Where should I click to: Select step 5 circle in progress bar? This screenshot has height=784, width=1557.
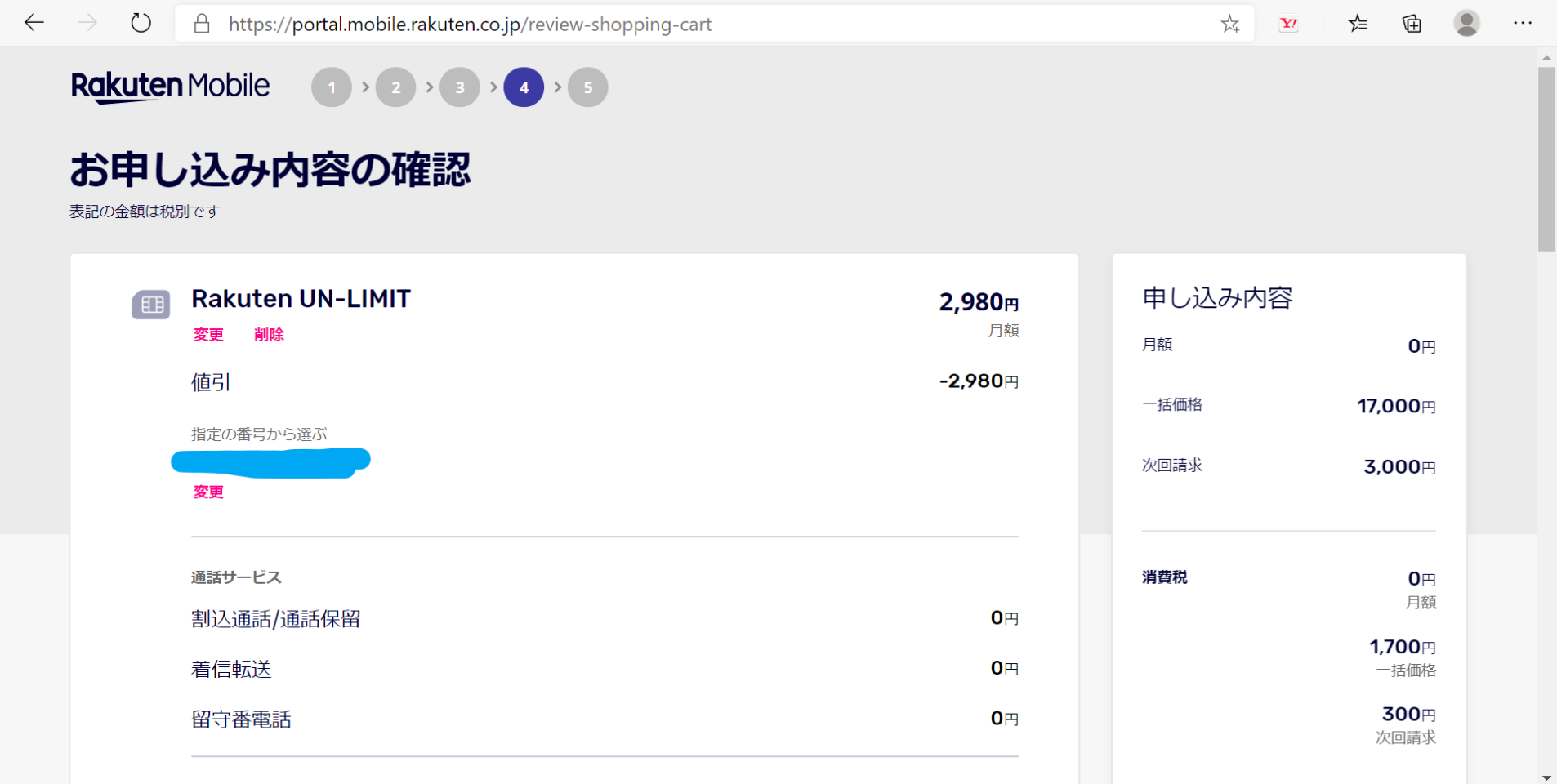[x=587, y=87]
